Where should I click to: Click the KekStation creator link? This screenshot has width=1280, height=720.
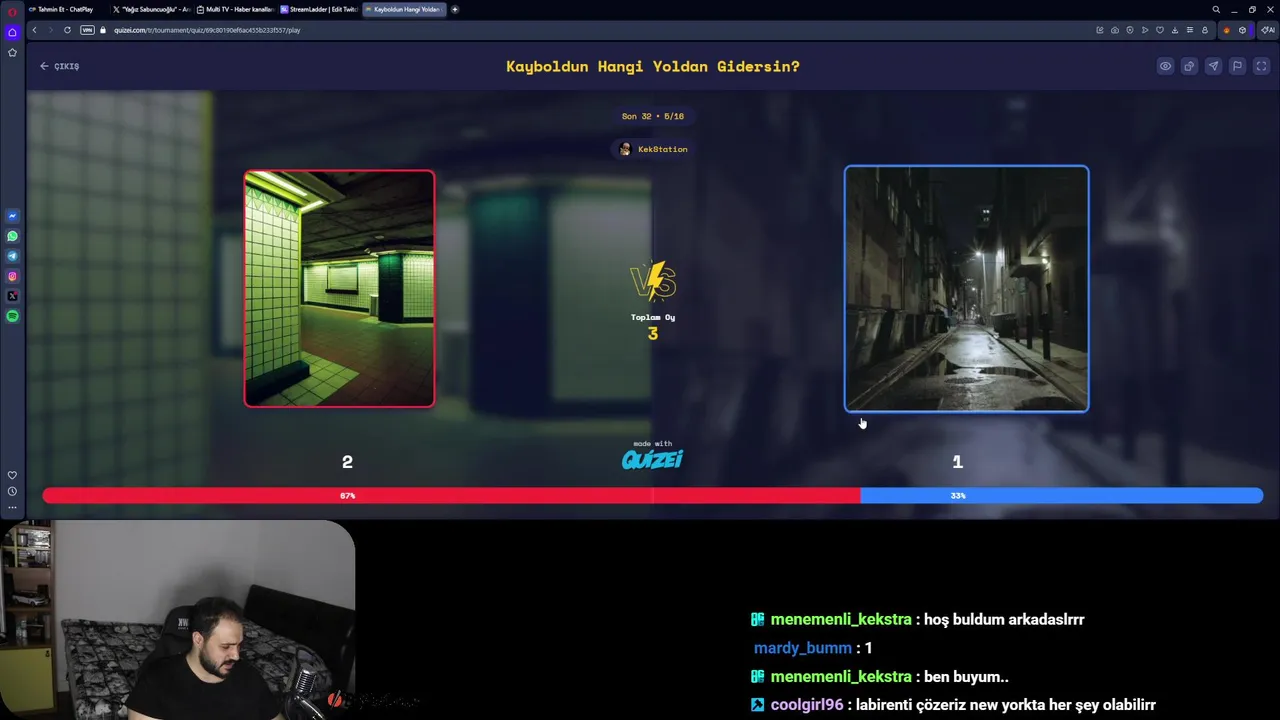653,149
